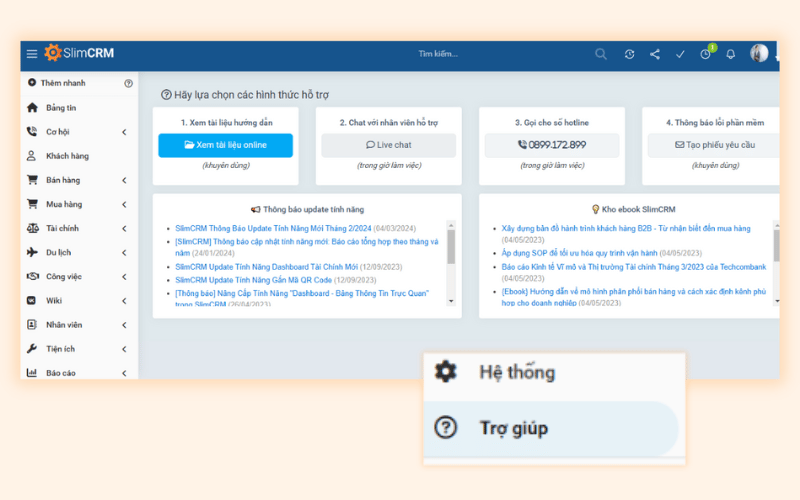Open Update Tính Năng Dashboard Tài Chính Mới link
Screen dimensions: 800x500
(x=266, y=267)
